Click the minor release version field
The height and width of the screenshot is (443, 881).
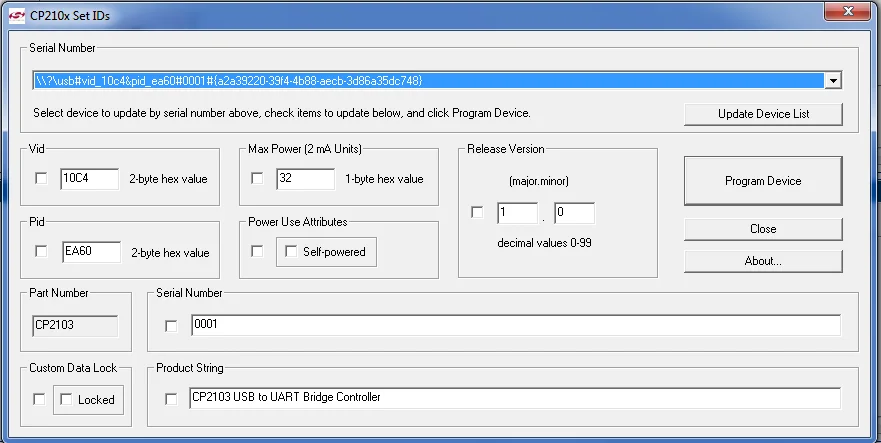[574, 213]
